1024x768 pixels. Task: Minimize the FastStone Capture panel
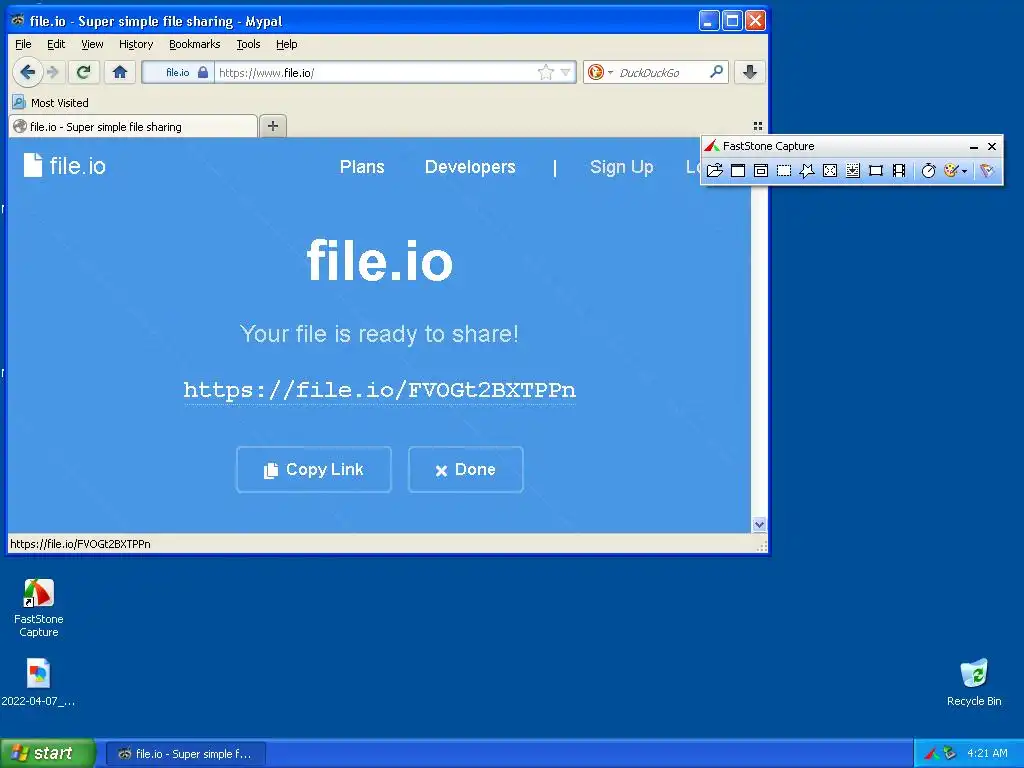(974, 146)
